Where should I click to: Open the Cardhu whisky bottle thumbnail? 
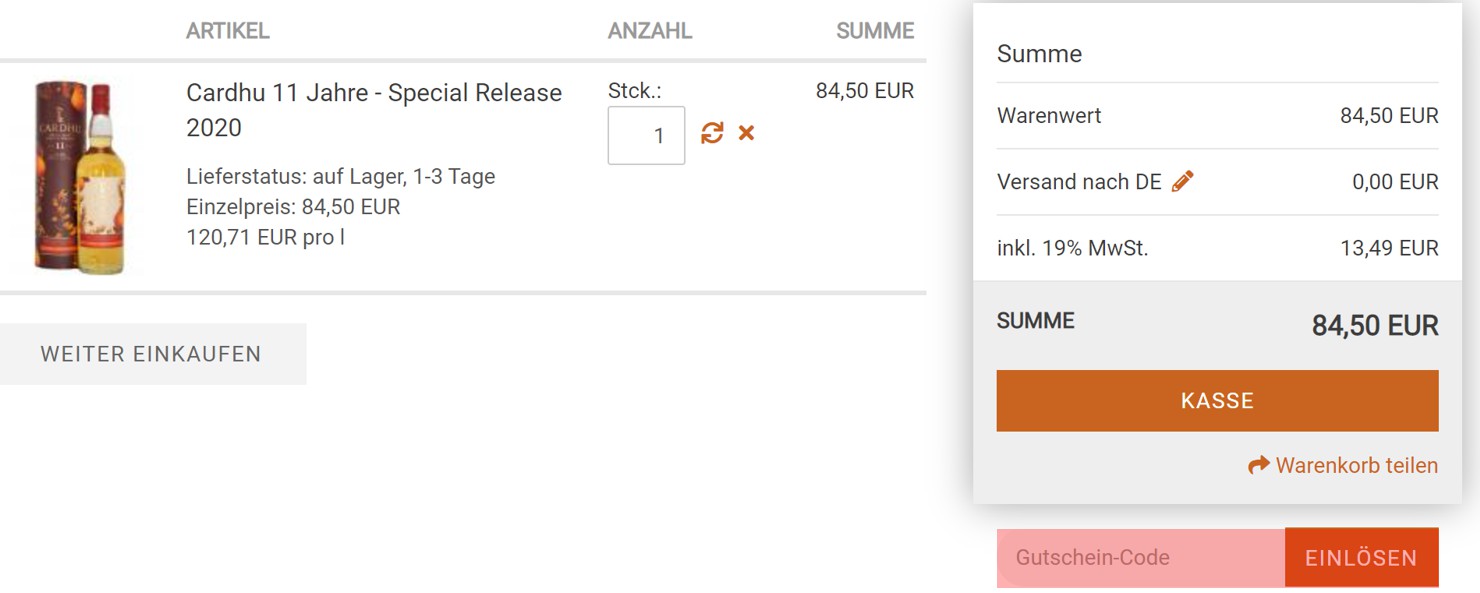coord(80,176)
